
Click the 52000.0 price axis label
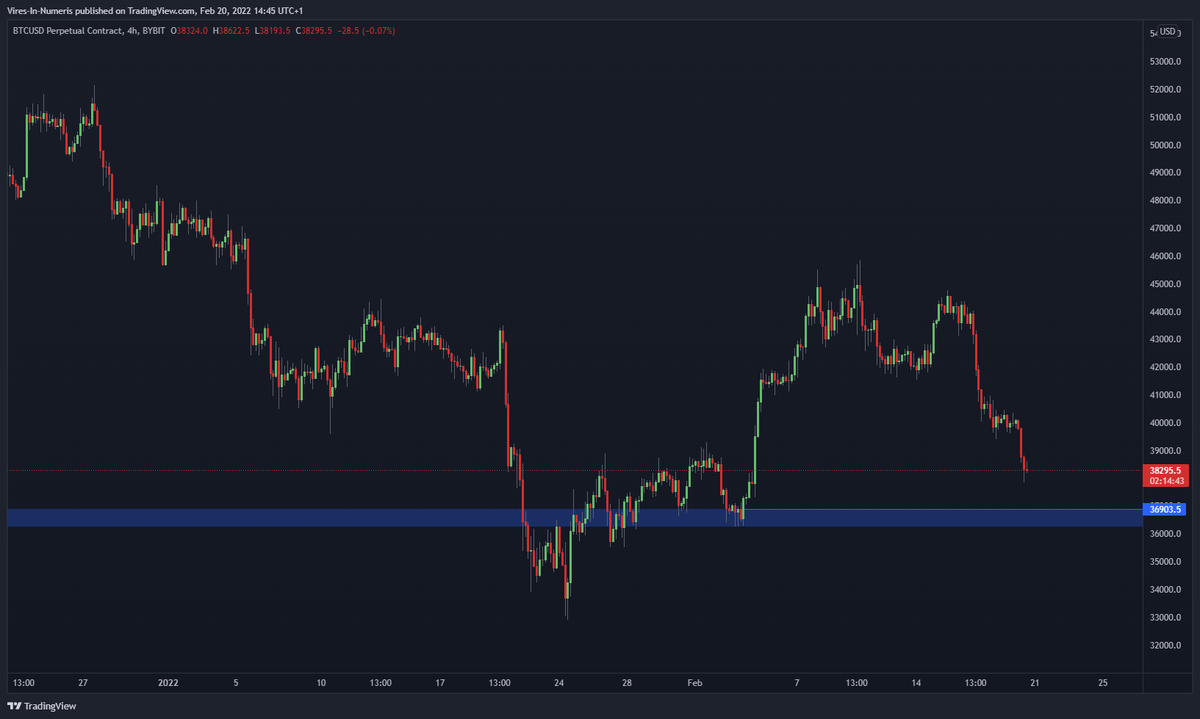pos(1165,90)
